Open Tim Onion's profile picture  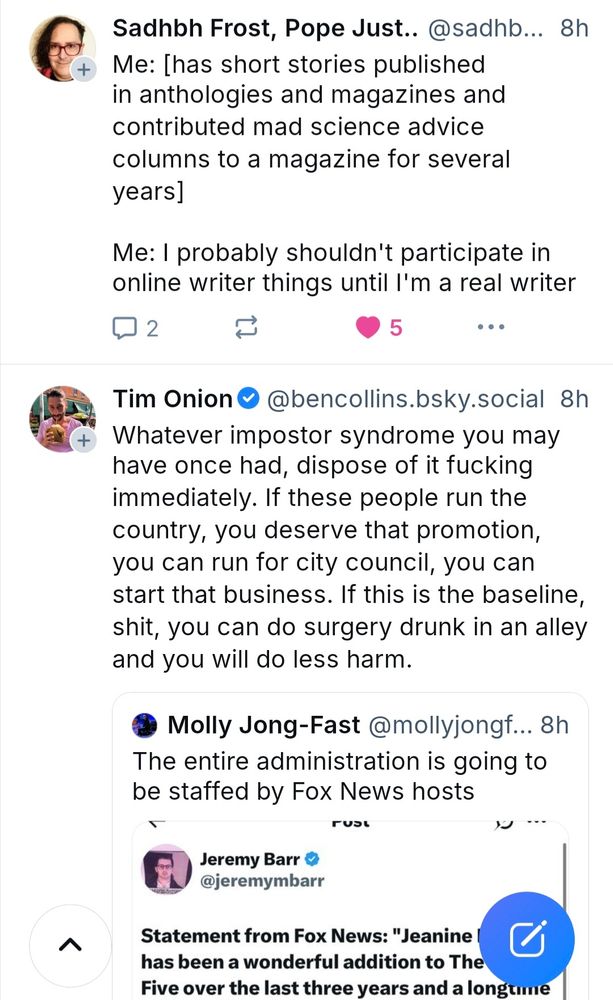(x=62, y=418)
